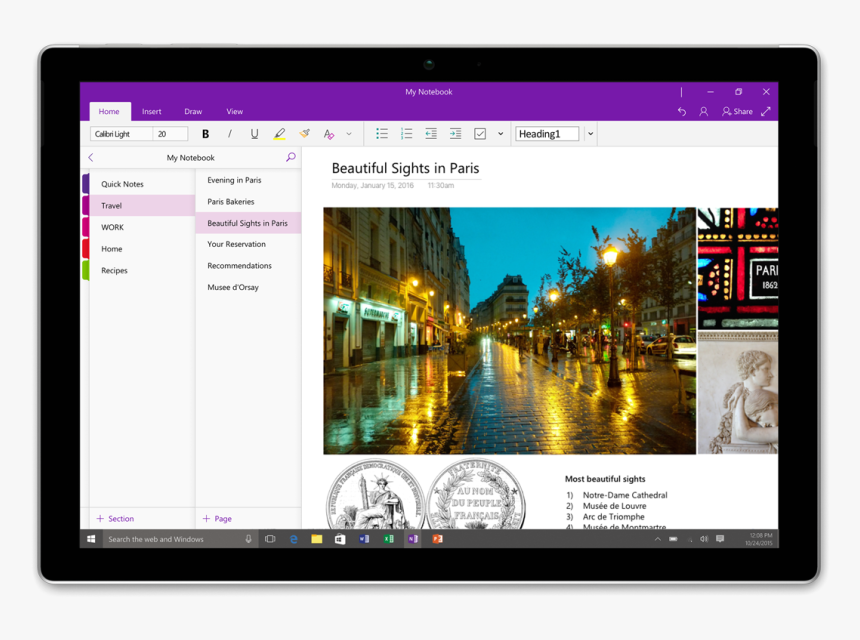Viewport: 860px width, 640px height.
Task: Increase the paragraph indent
Action: click(455, 133)
